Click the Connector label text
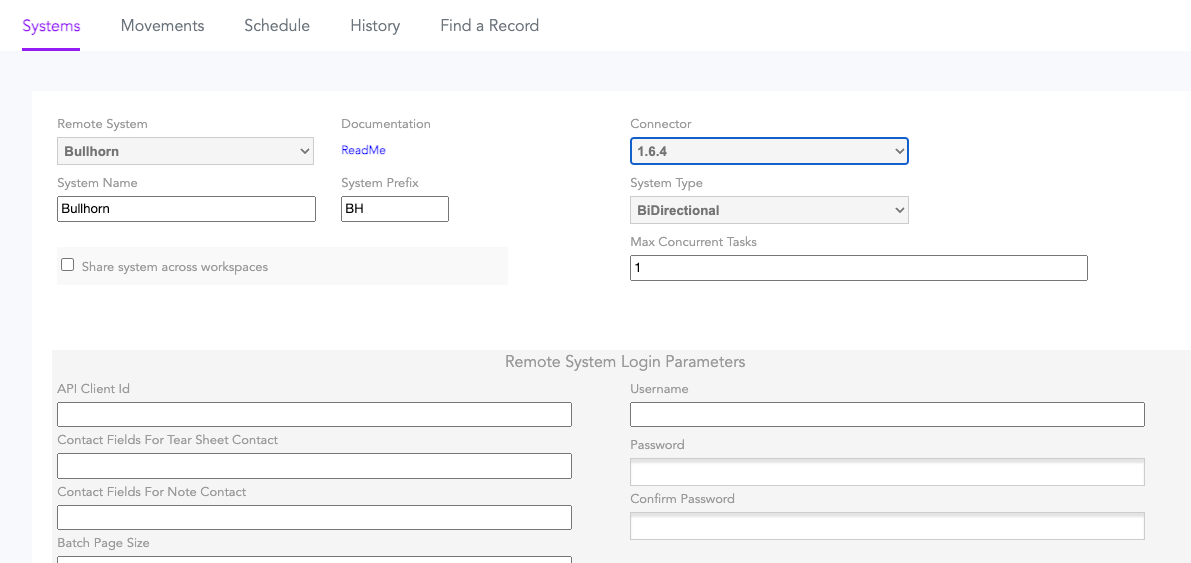This screenshot has height=563, width=1191. [x=661, y=124]
